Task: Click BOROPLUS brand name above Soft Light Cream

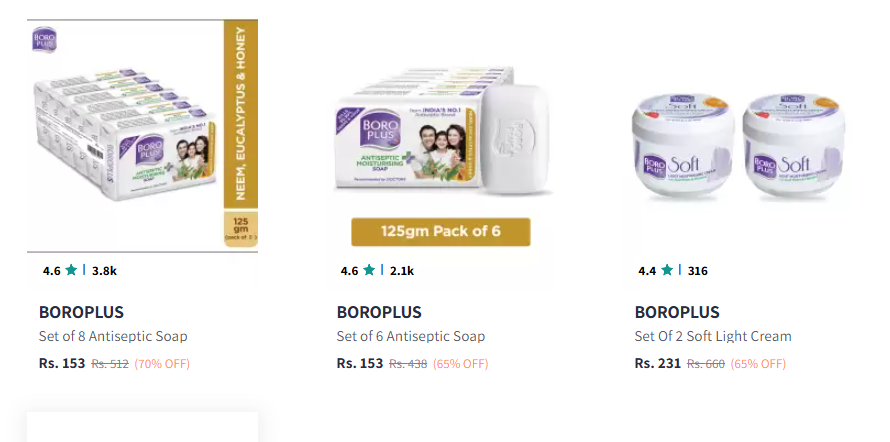Action: click(677, 312)
